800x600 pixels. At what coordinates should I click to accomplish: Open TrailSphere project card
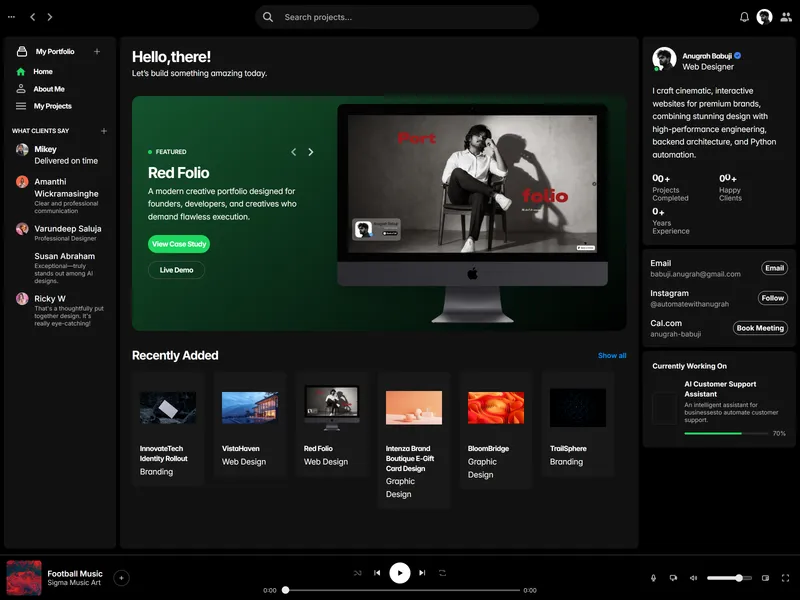click(x=578, y=424)
